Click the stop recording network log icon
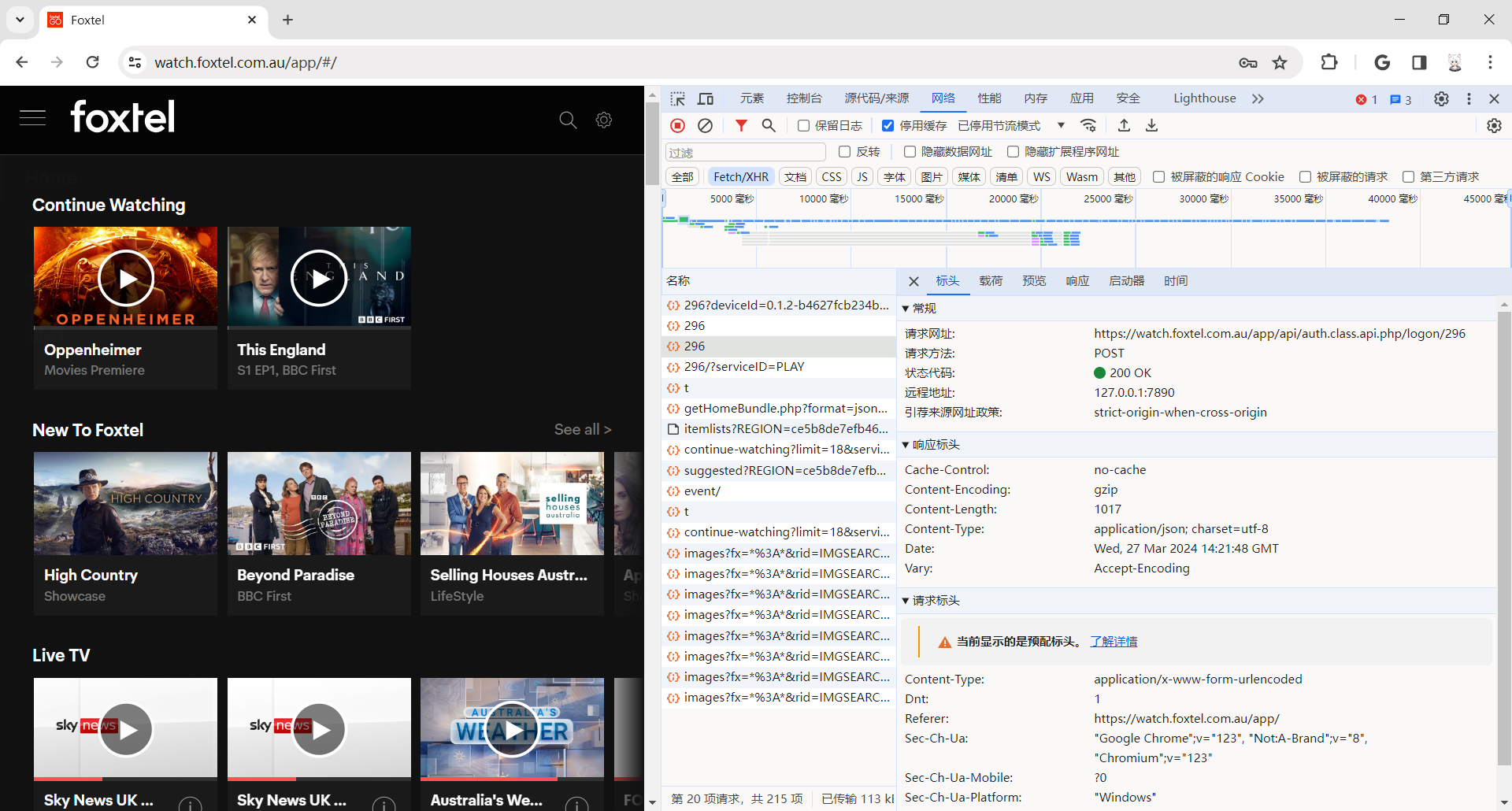This screenshot has width=1512, height=811. coord(677,126)
